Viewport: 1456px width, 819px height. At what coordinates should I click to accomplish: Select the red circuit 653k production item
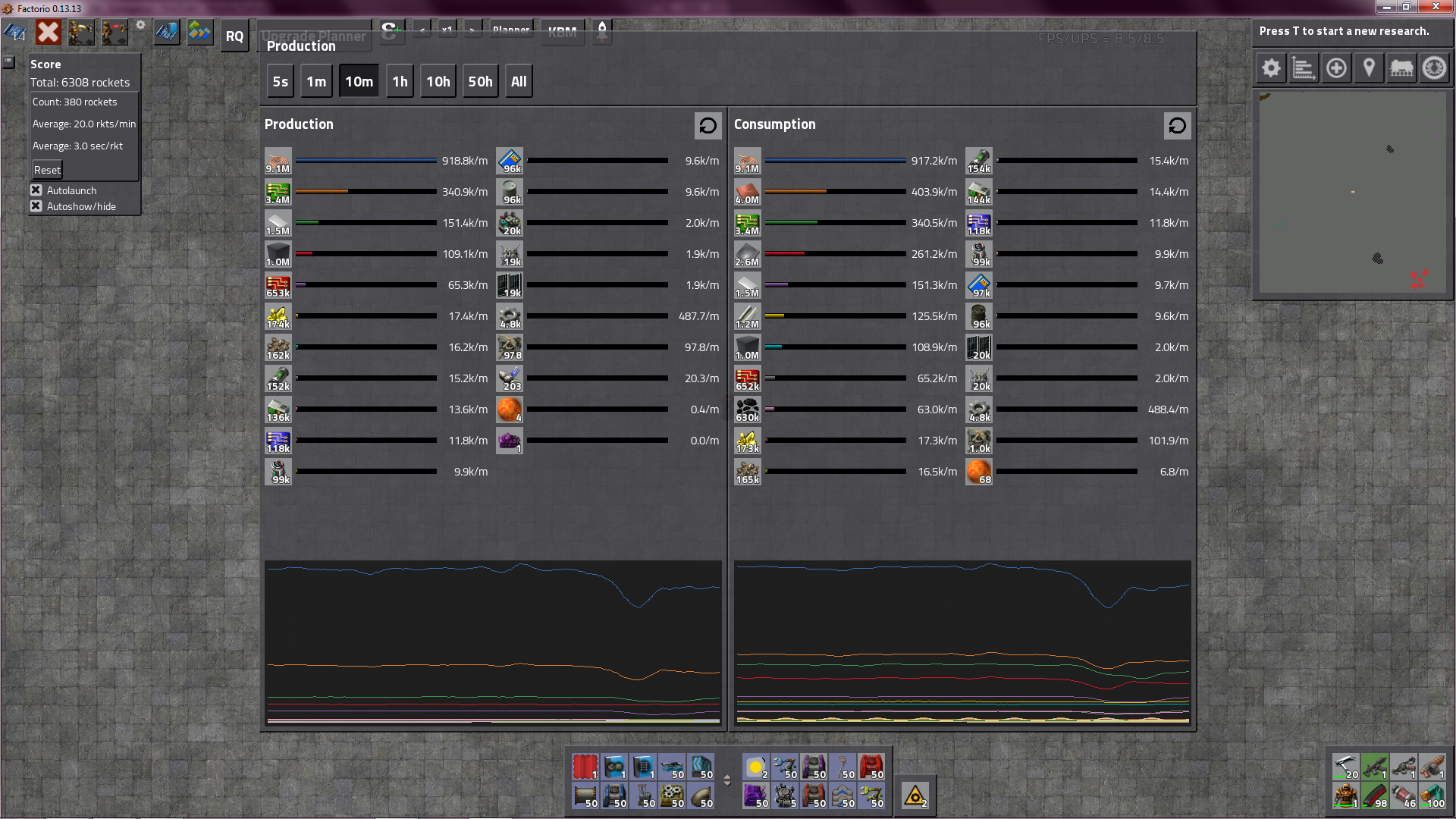click(x=278, y=285)
